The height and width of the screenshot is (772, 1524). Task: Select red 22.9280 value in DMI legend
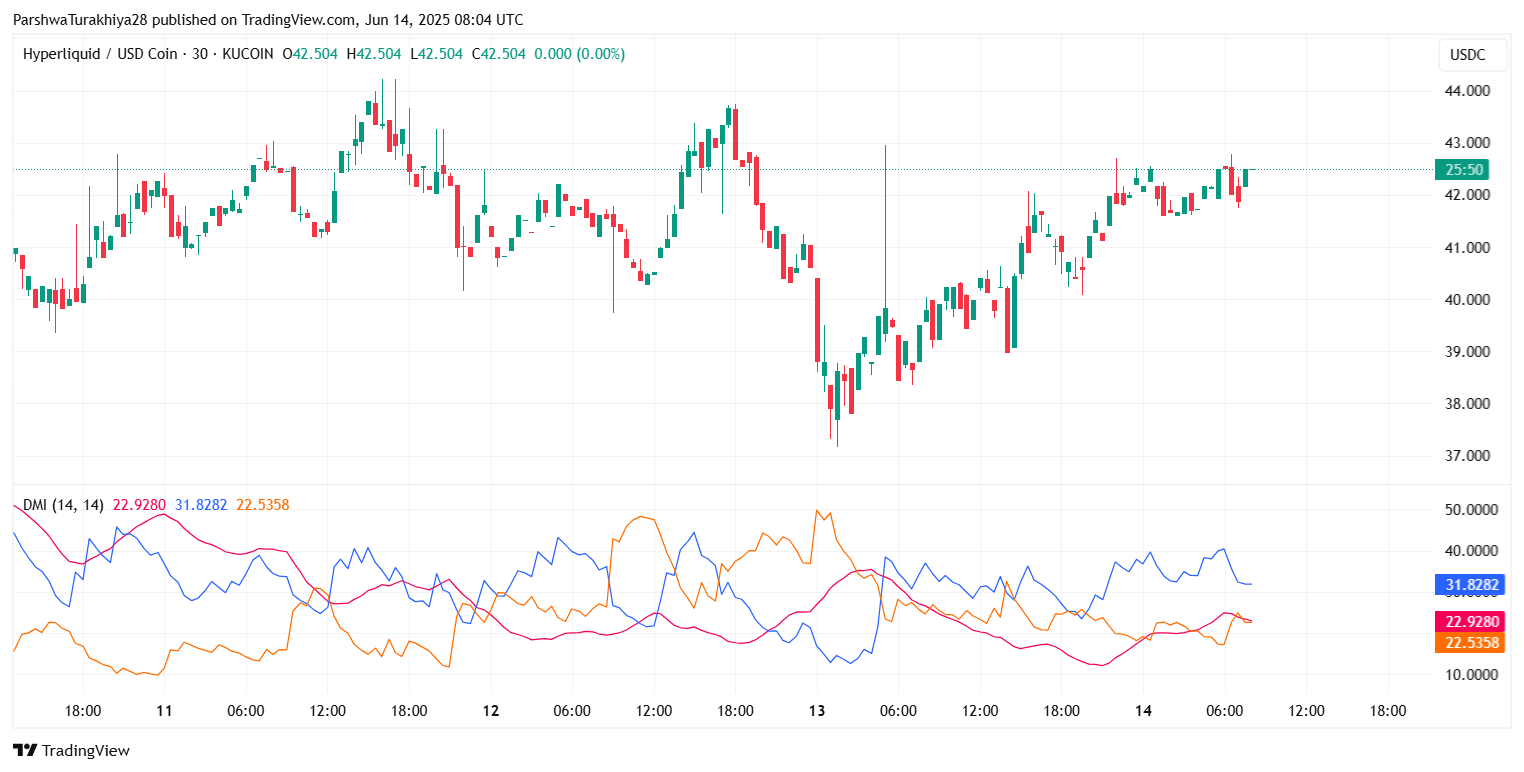point(139,505)
